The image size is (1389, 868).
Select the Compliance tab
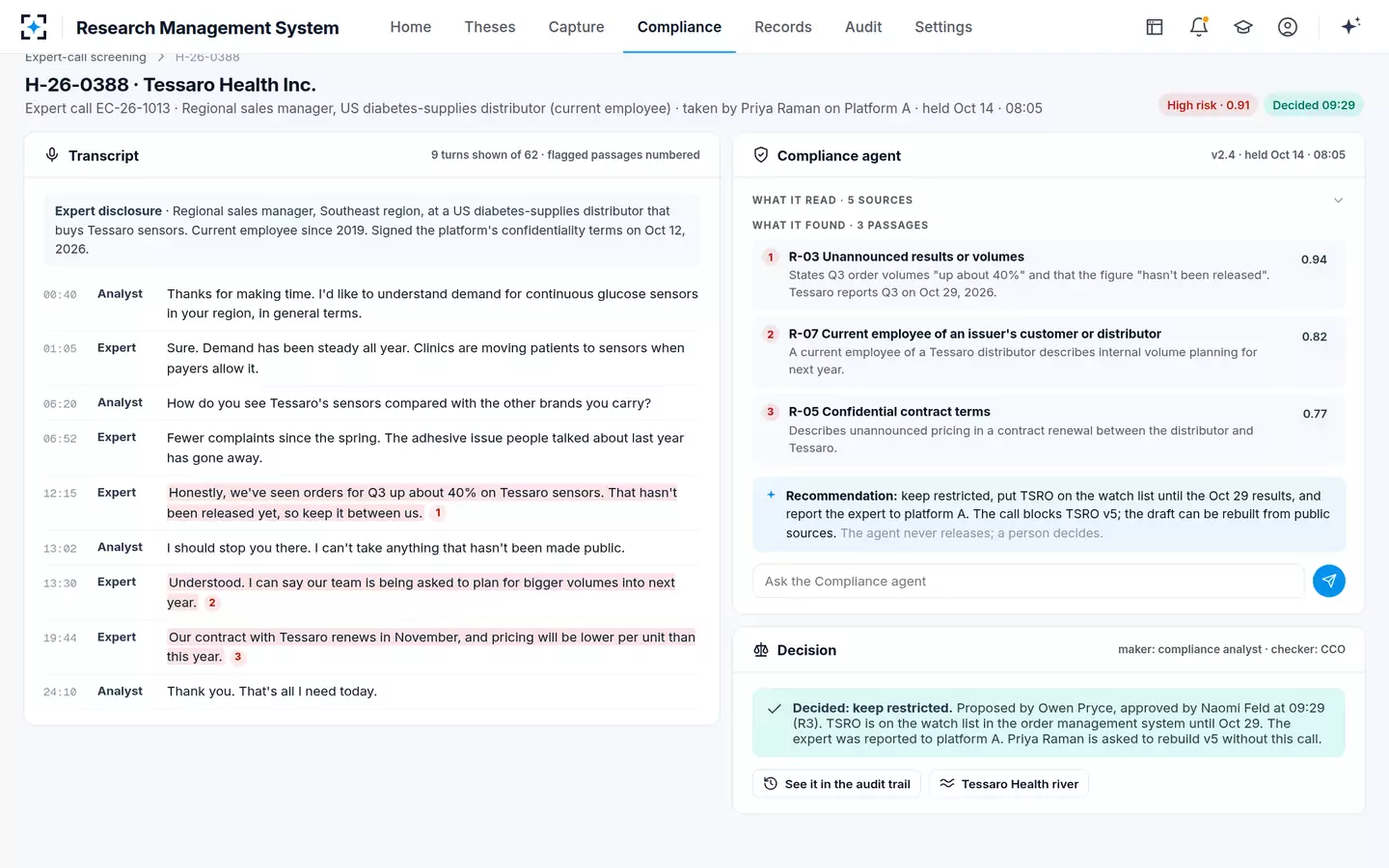click(679, 27)
